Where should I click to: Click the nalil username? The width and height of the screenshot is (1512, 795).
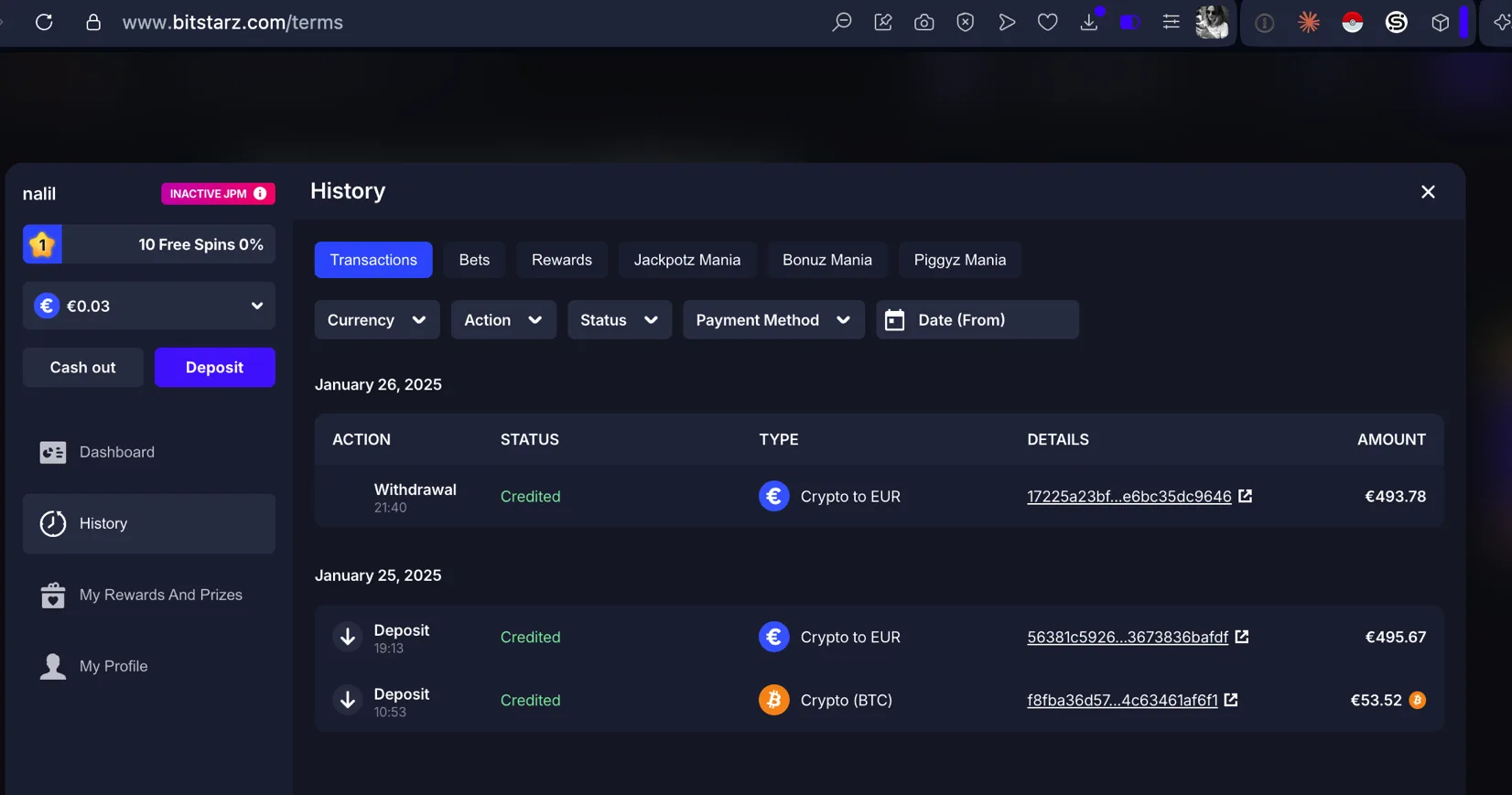pyautogui.click(x=39, y=194)
